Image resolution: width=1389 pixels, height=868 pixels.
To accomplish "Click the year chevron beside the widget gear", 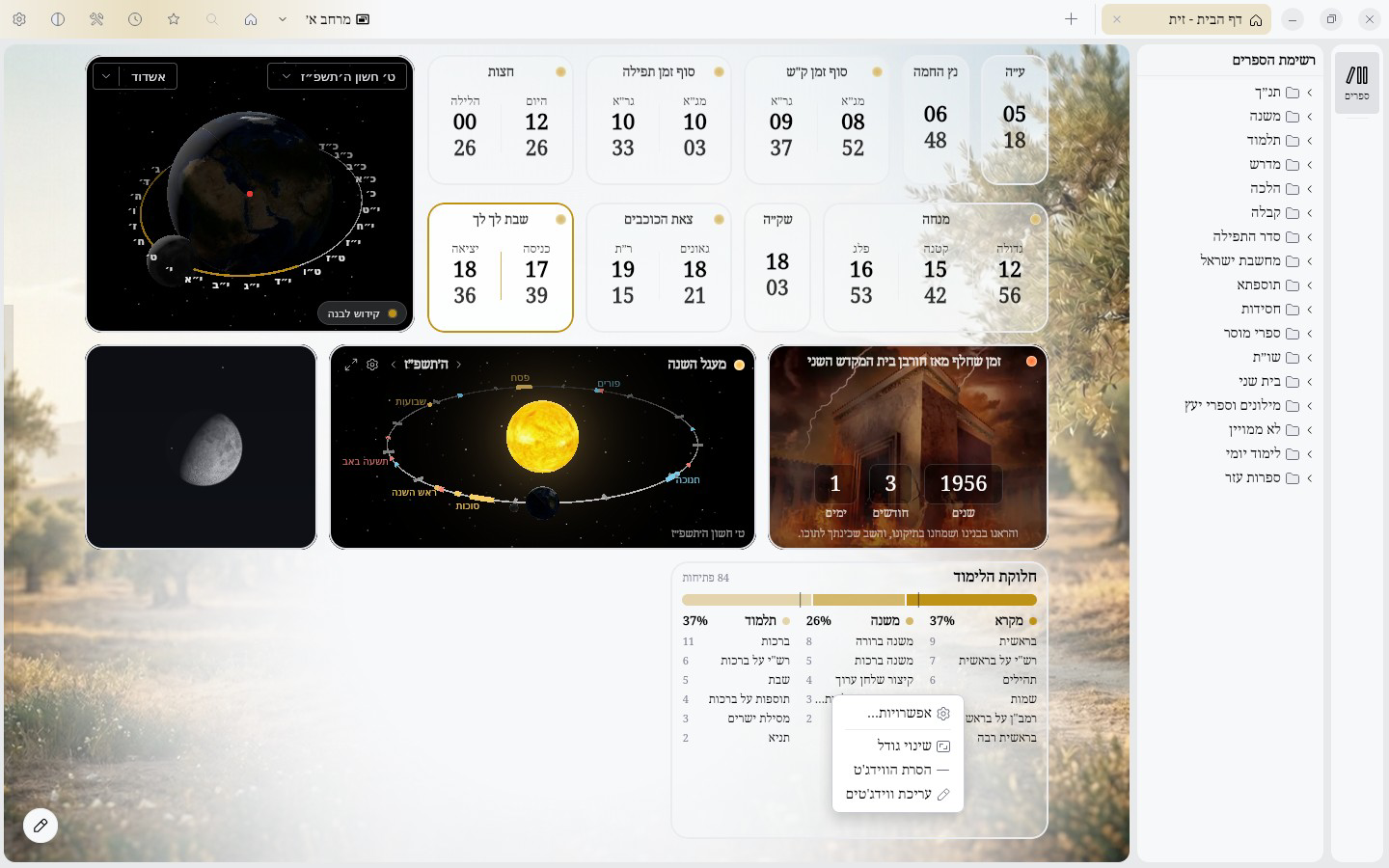I will pos(394,365).
